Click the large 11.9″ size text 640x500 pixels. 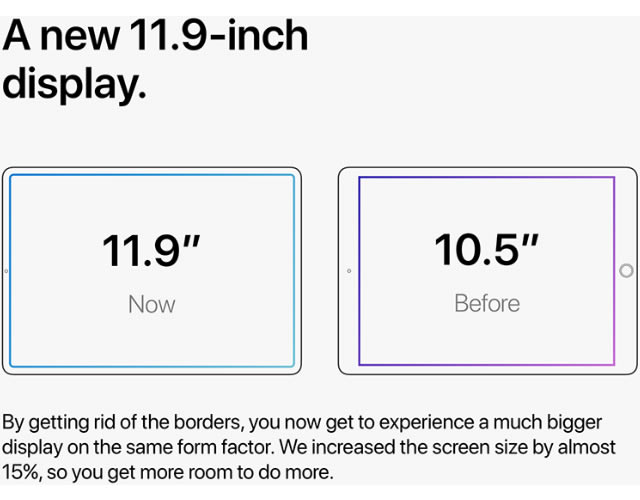tap(151, 250)
